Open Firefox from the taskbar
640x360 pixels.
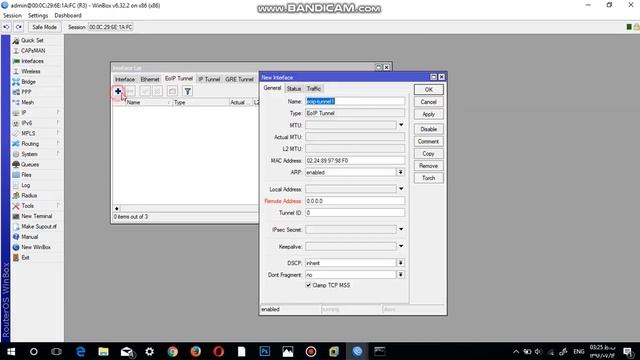pos(196,351)
